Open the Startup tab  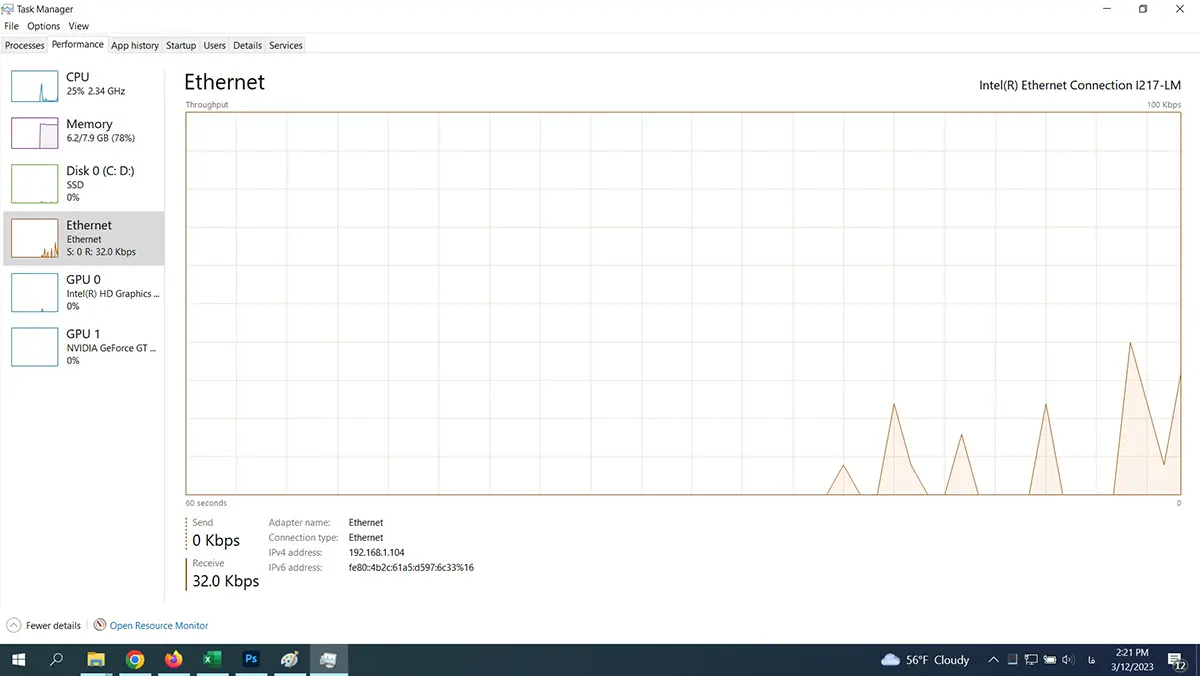[x=181, y=45]
